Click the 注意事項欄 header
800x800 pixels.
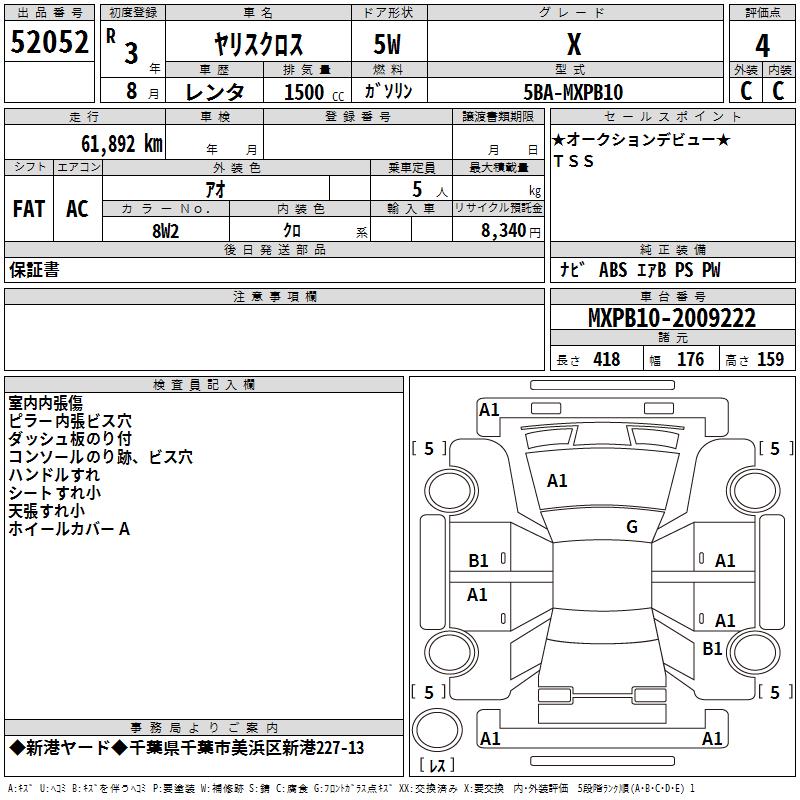[274, 296]
